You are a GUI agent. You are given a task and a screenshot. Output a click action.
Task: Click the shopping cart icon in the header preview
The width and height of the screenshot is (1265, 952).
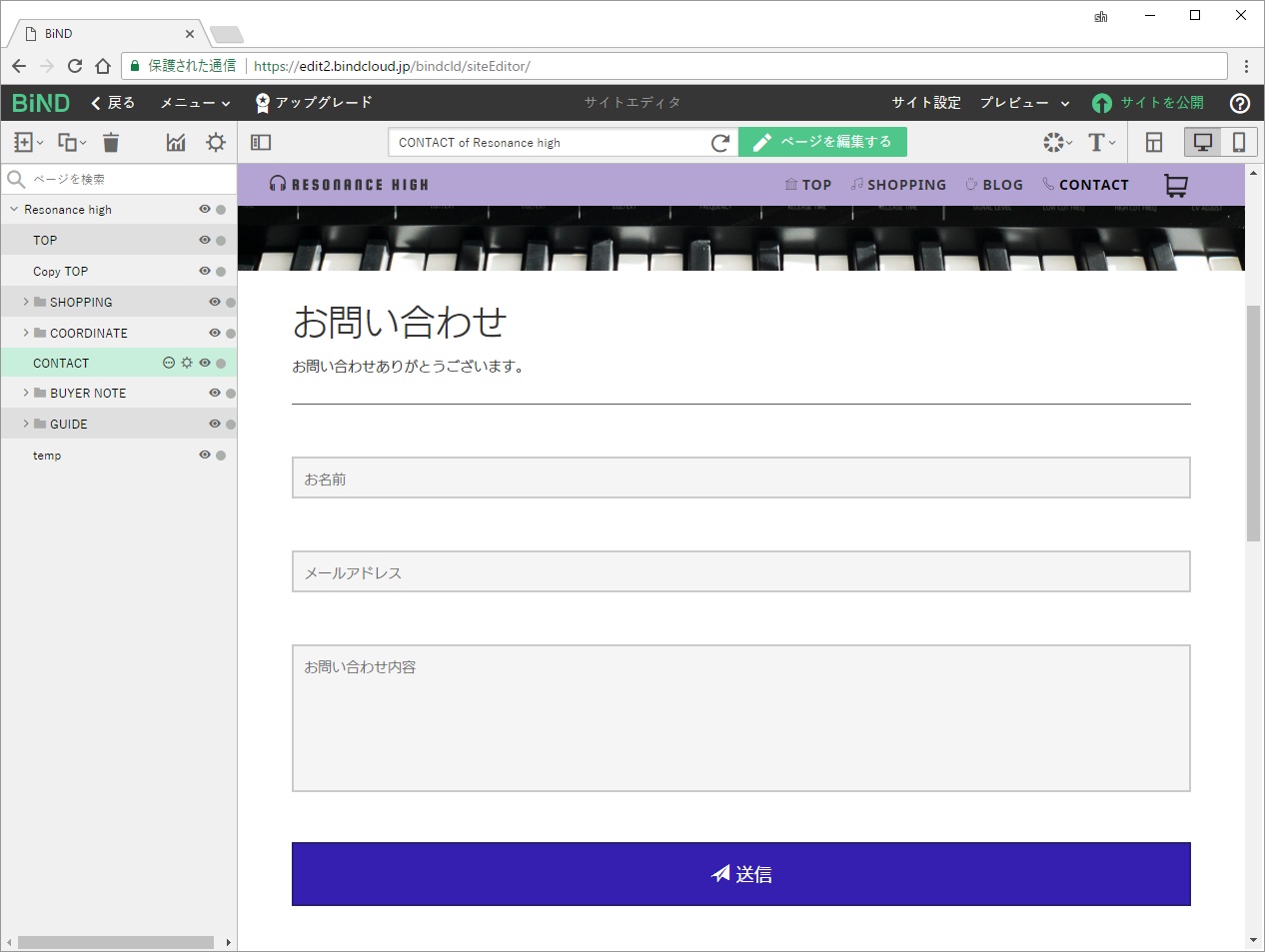coord(1176,185)
